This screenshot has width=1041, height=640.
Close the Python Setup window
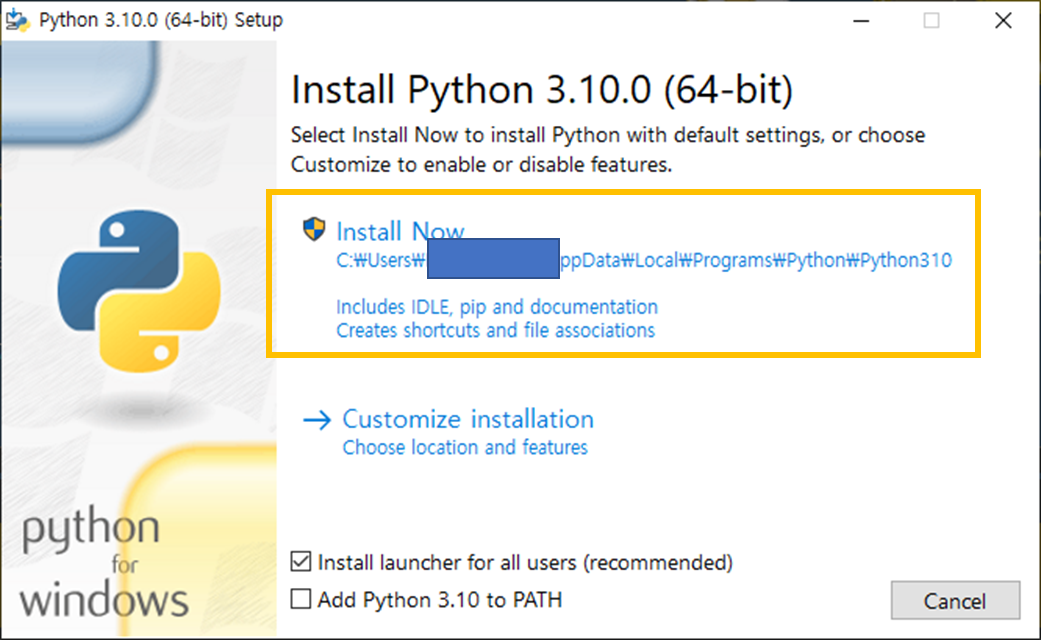(x=1003, y=21)
